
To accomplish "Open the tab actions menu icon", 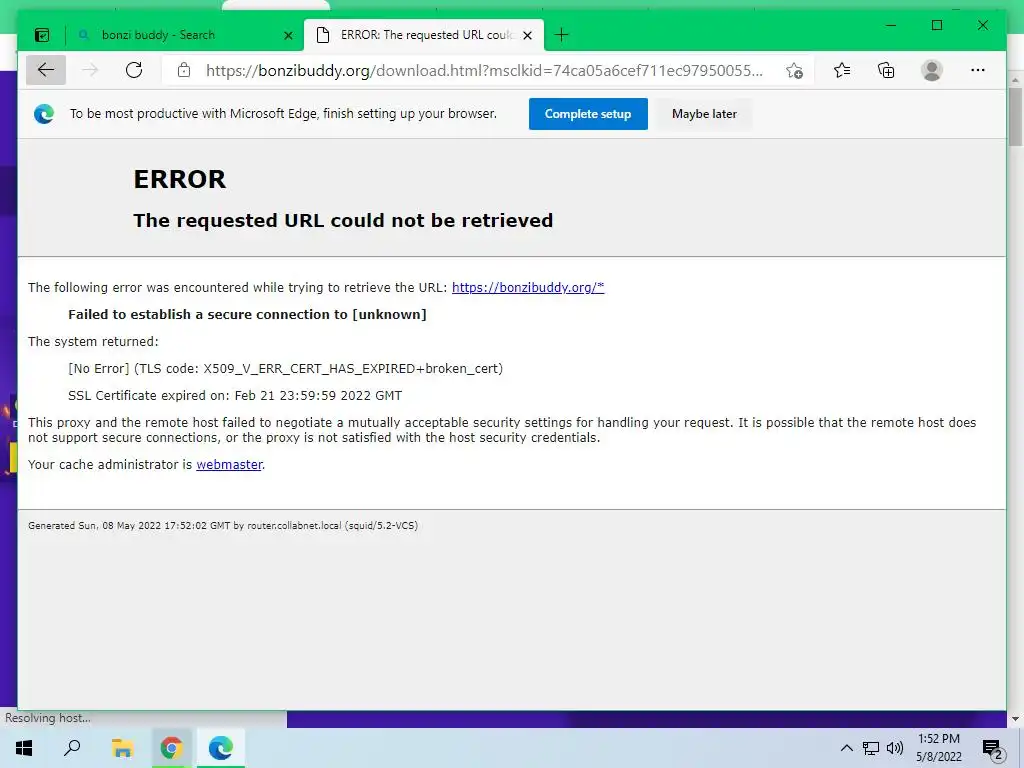I will click(x=42, y=35).
